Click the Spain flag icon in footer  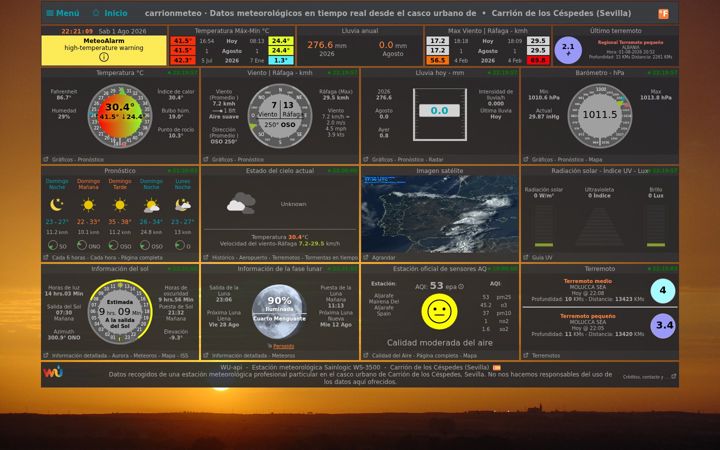pyautogui.click(x=496, y=367)
